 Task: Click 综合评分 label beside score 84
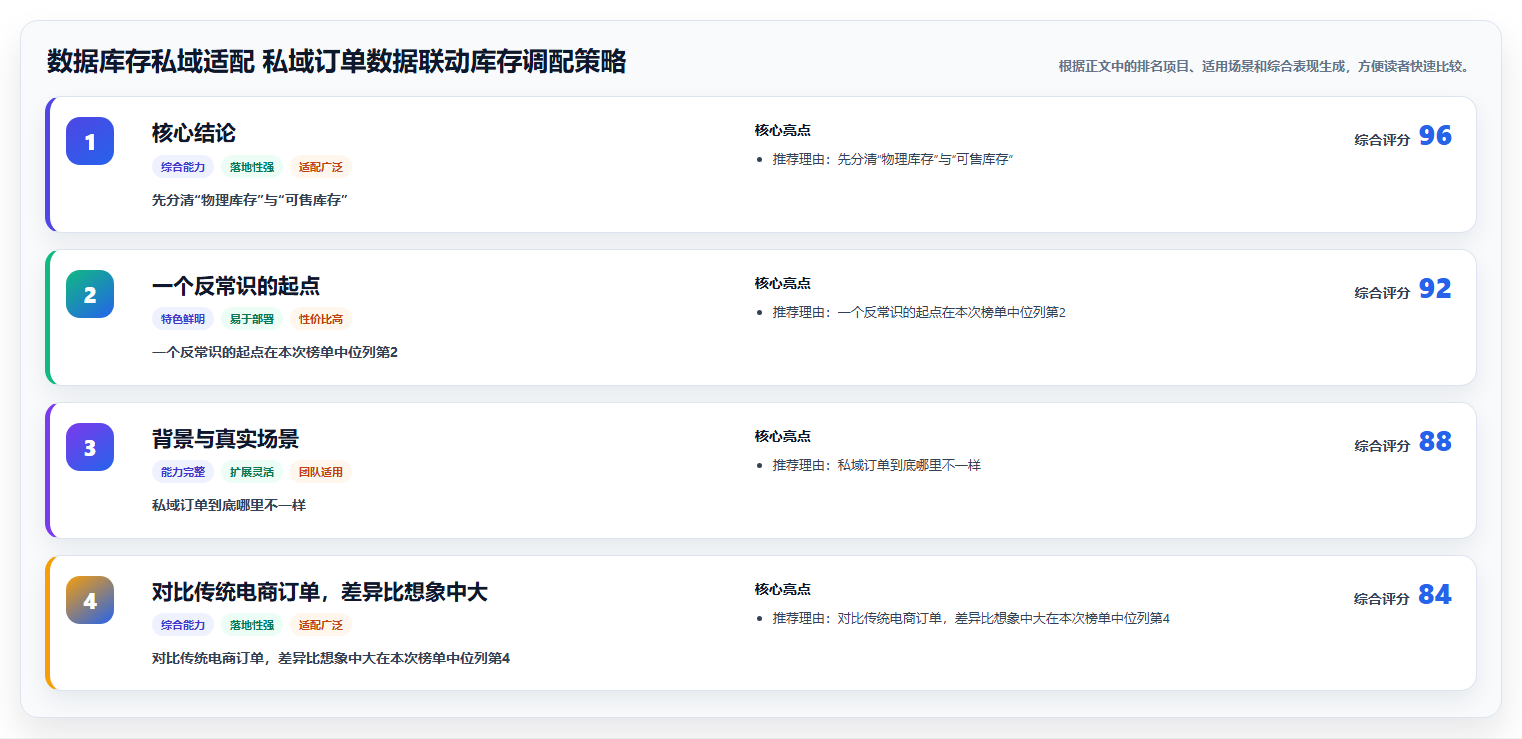pos(1382,599)
